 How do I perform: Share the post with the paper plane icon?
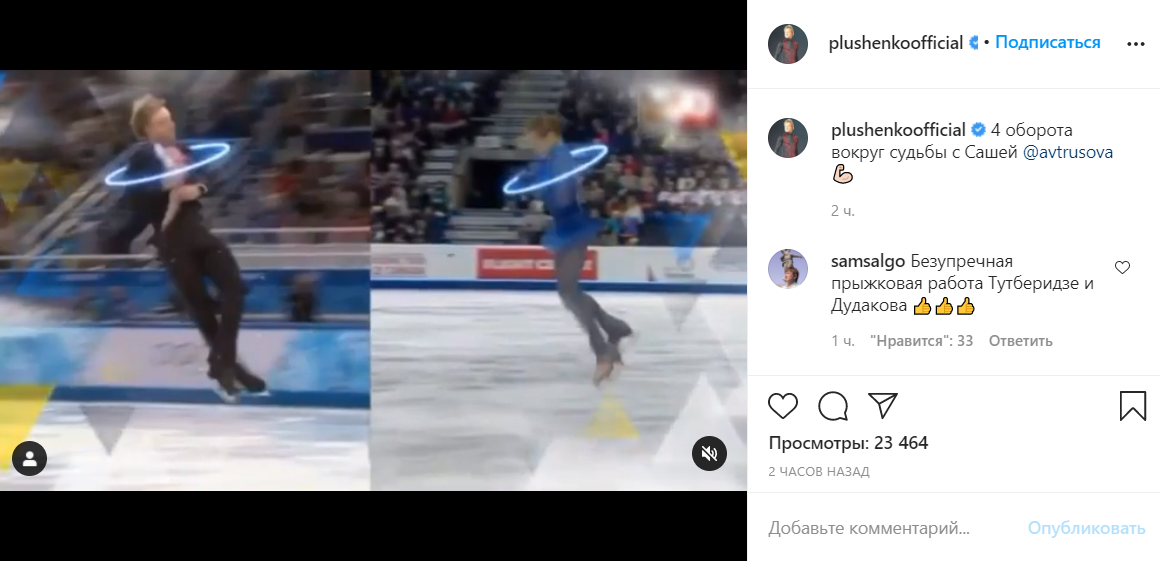click(x=883, y=406)
